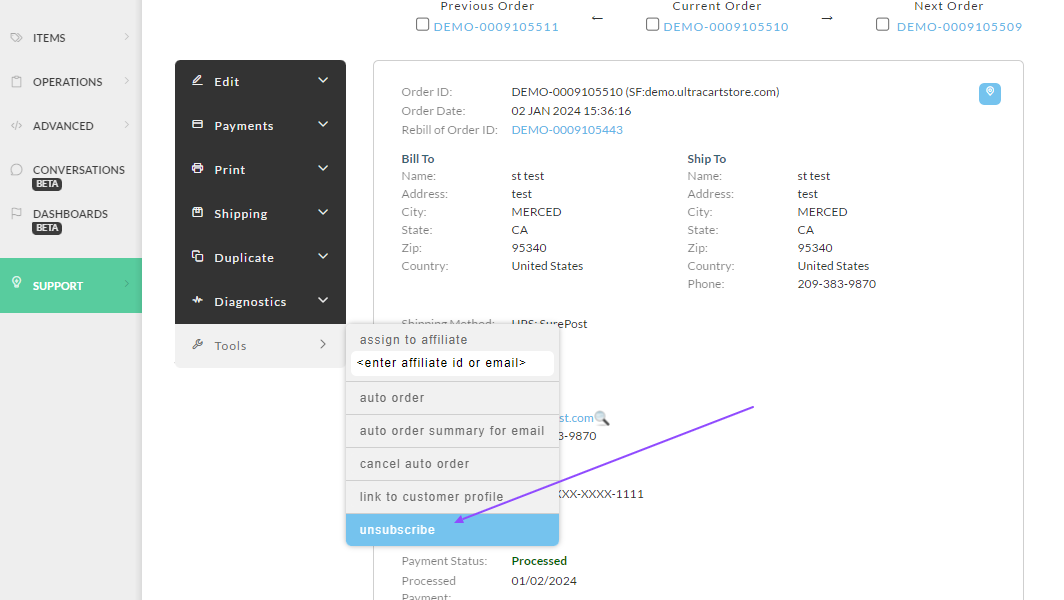Expand the Shipping section chevron

pyautogui.click(x=323, y=212)
